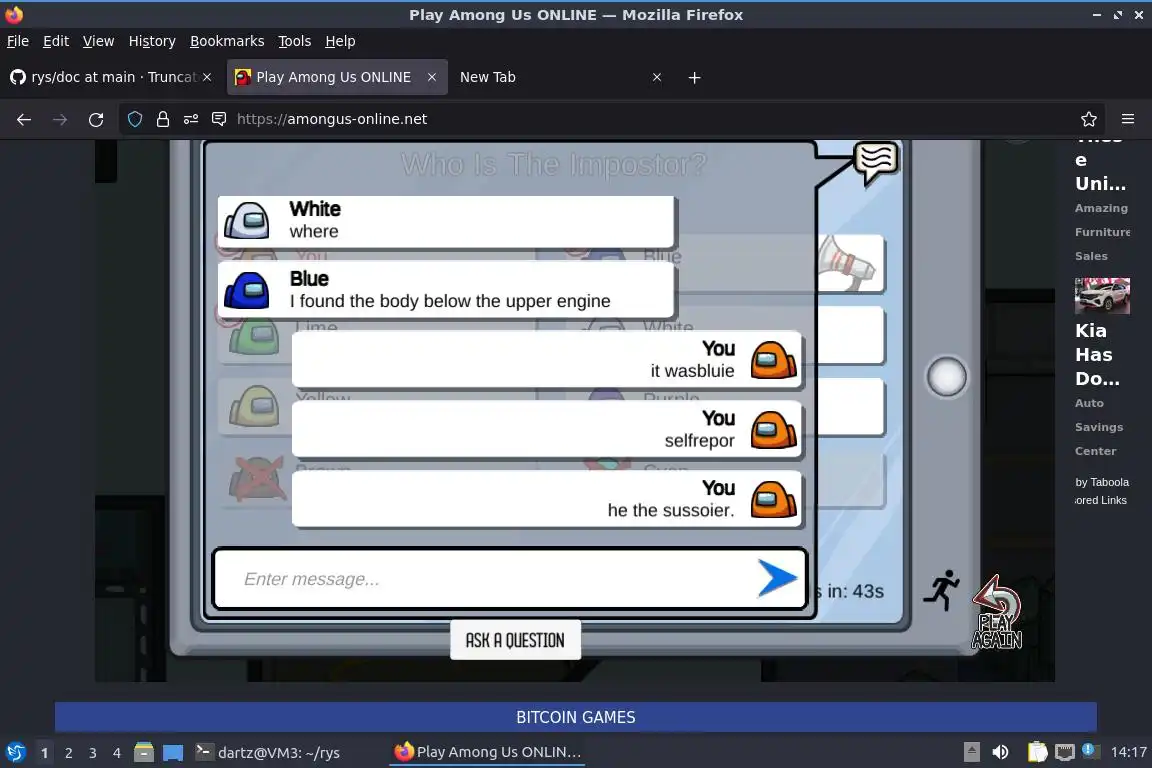Image resolution: width=1152 pixels, height=768 pixels.
Task: Click the forward navigation arrow
Action: pos(60,119)
